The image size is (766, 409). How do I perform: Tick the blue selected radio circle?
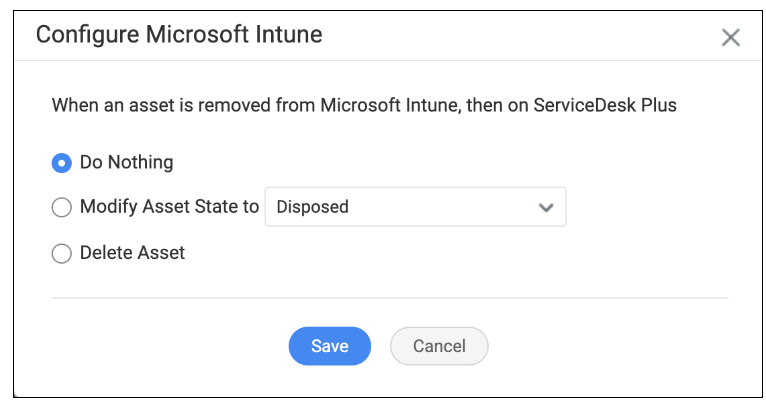[x=62, y=163]
